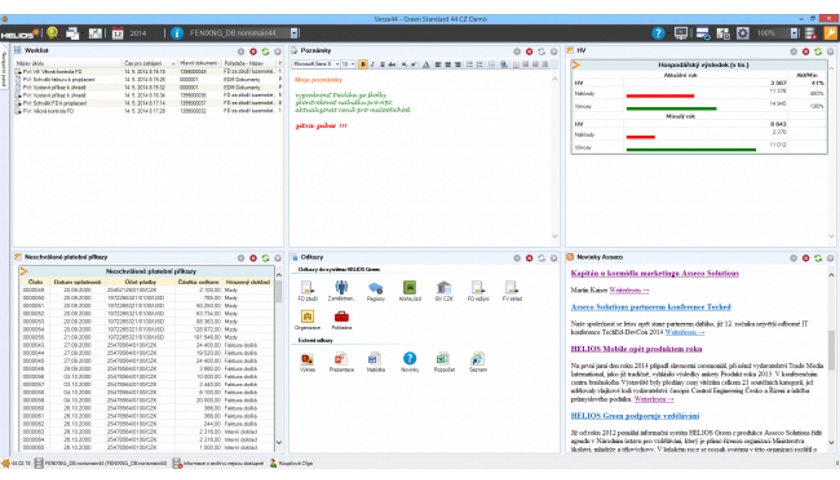Sort by Čas pro zahájení column header

[x=149, y=63]
